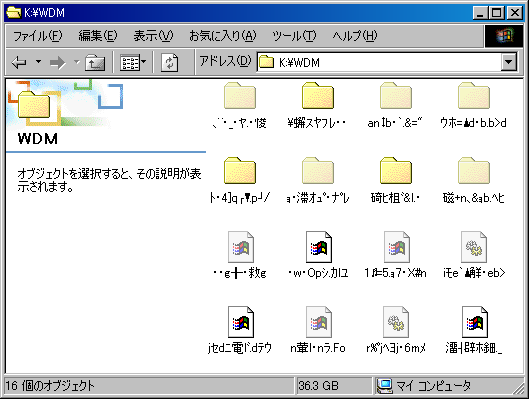Open the Forward button history dropdown arrow
The image size is (529, 399).
[77, 62]
